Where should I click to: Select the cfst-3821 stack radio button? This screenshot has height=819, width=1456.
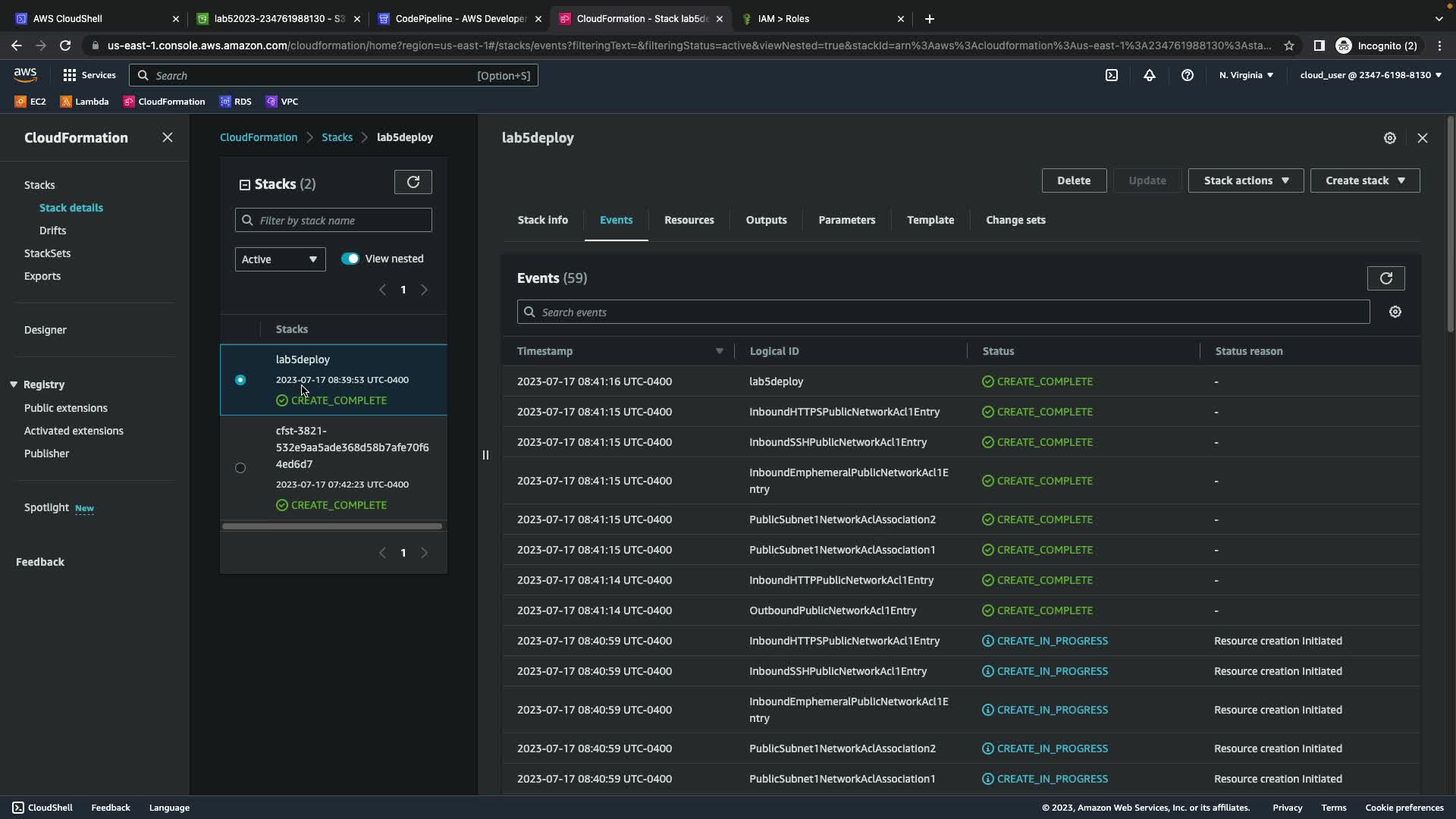point(240,468)
